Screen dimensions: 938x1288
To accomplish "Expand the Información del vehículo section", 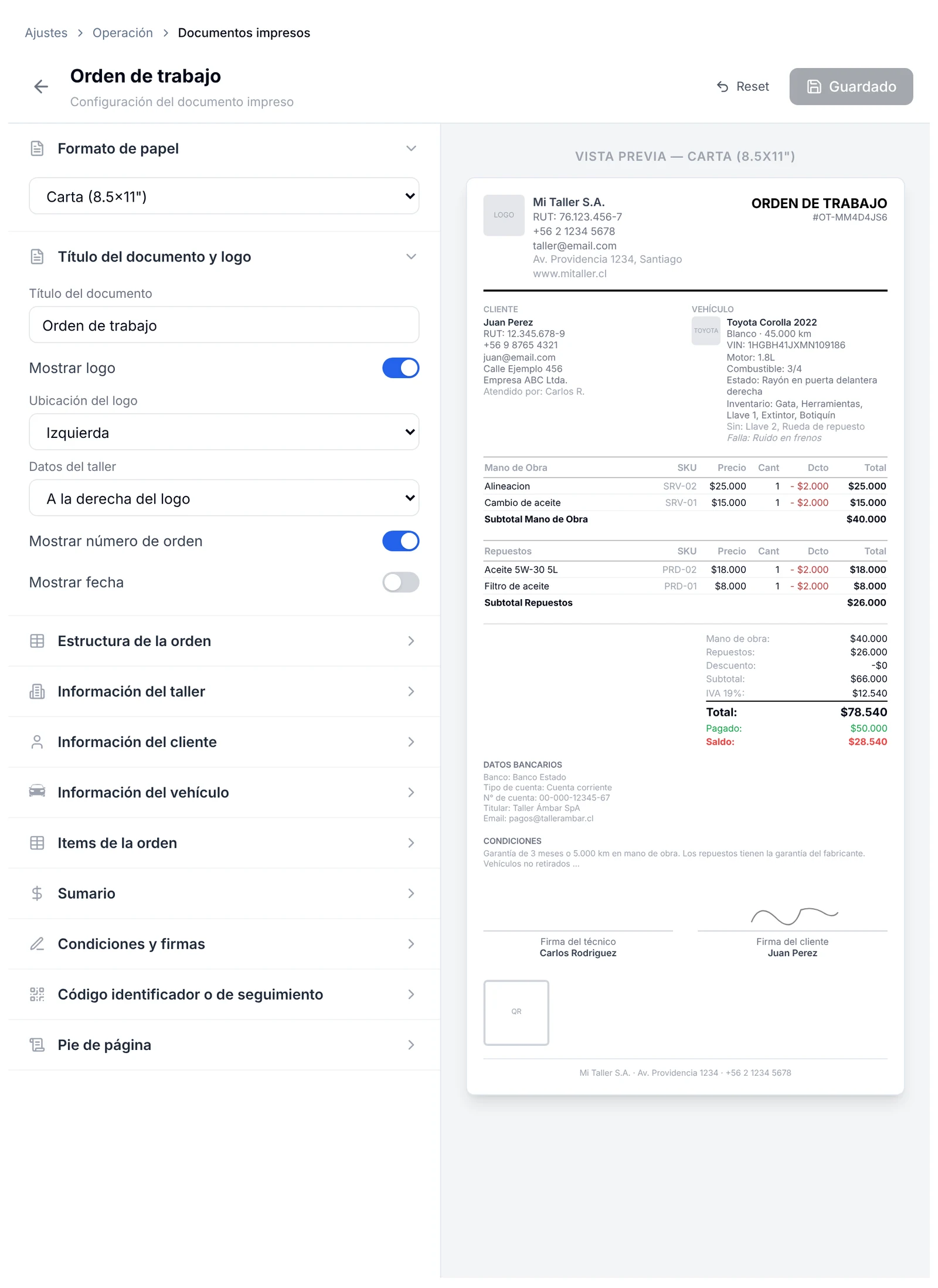I will 224,792.
